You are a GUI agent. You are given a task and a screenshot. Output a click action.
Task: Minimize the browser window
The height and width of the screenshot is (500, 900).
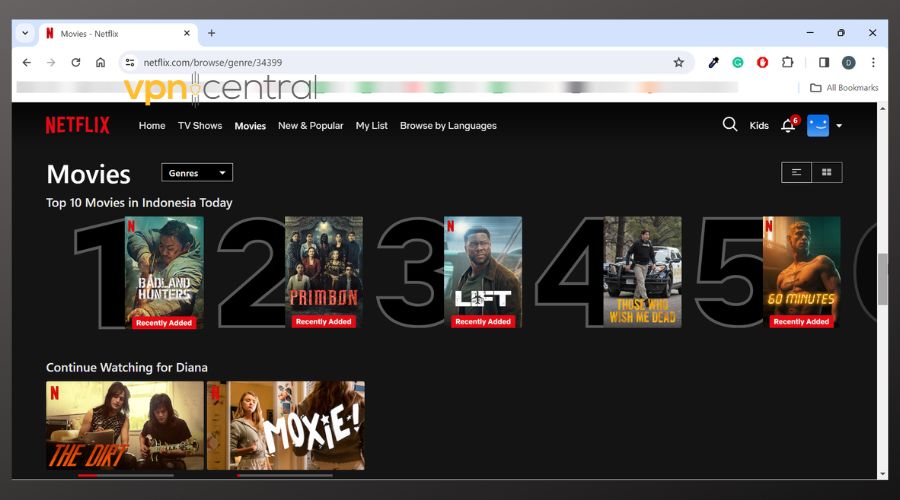810,33
